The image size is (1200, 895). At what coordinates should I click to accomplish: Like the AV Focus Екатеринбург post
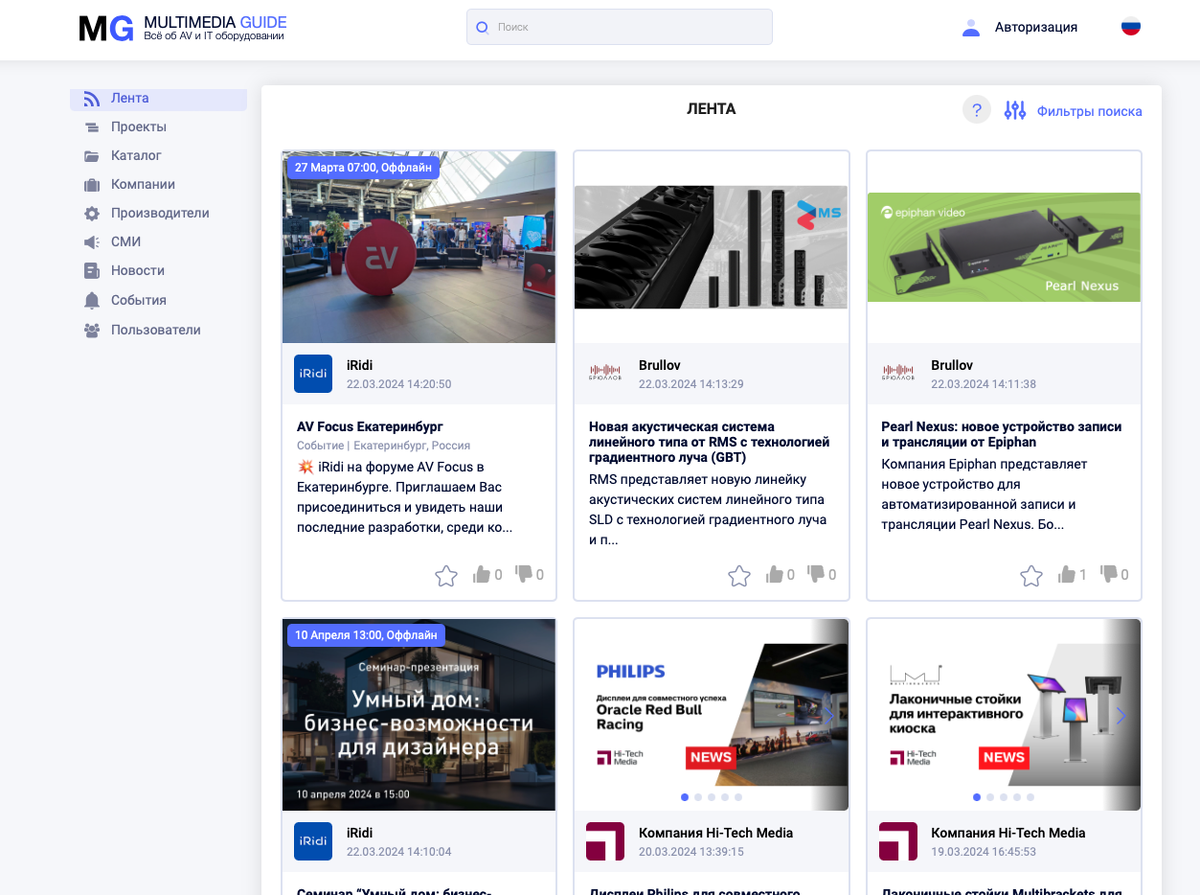(x=482, y=574)
